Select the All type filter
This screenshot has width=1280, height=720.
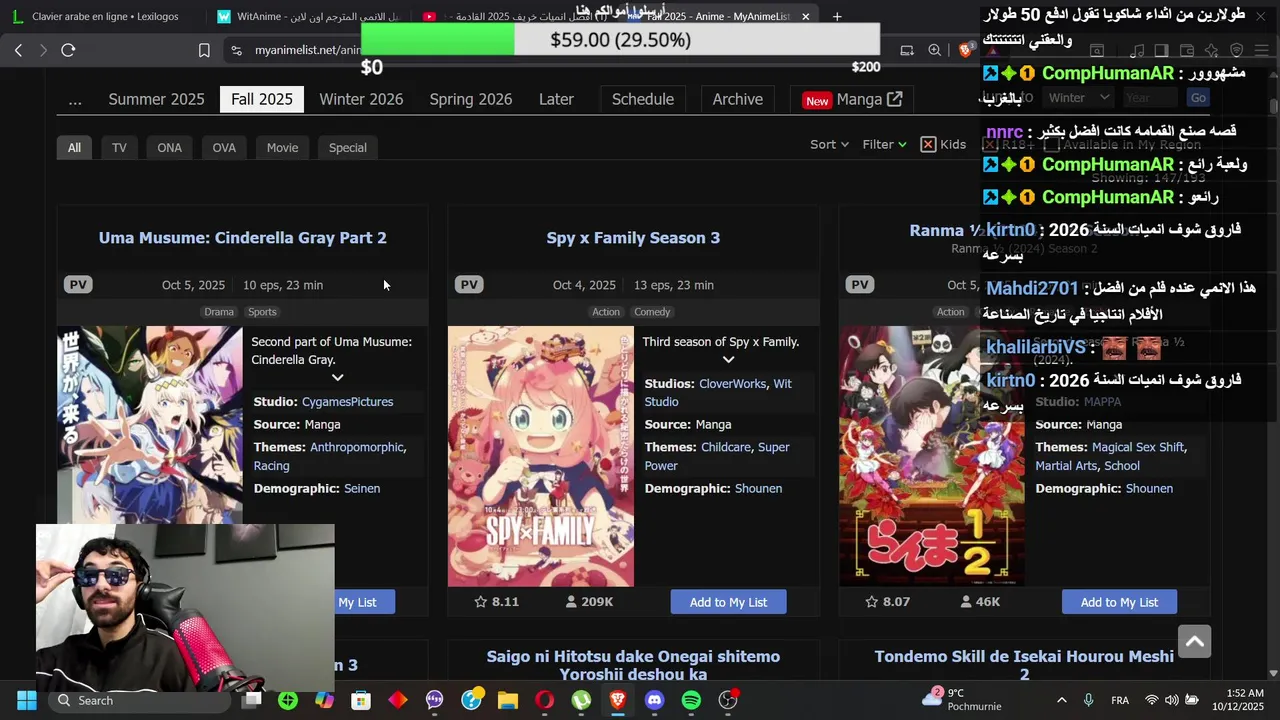[74, 147]
